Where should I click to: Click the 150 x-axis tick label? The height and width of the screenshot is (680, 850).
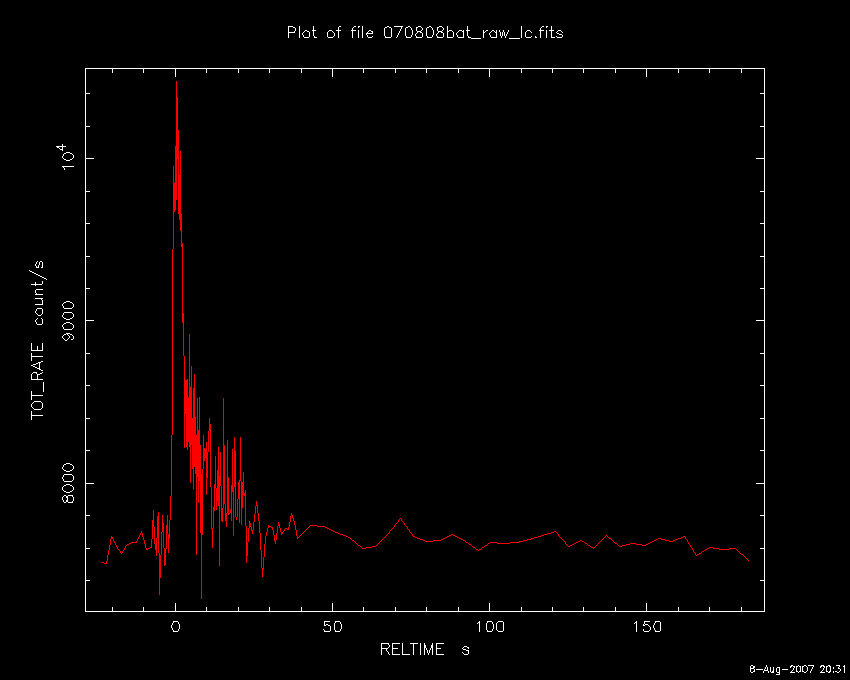tap(646, 627)
